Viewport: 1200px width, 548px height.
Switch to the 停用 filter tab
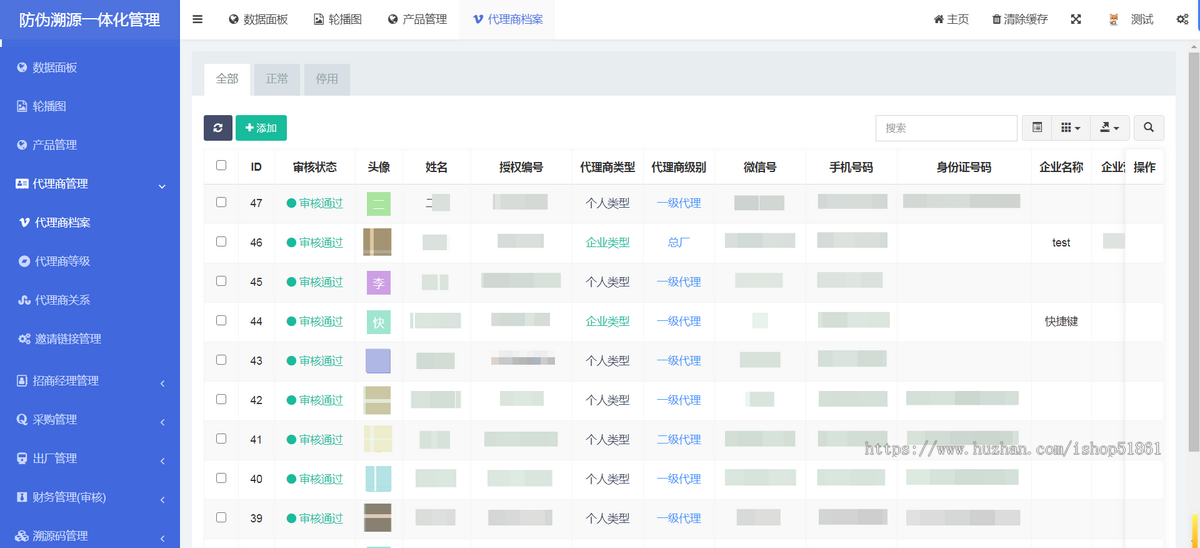click(x=327, y=79)
